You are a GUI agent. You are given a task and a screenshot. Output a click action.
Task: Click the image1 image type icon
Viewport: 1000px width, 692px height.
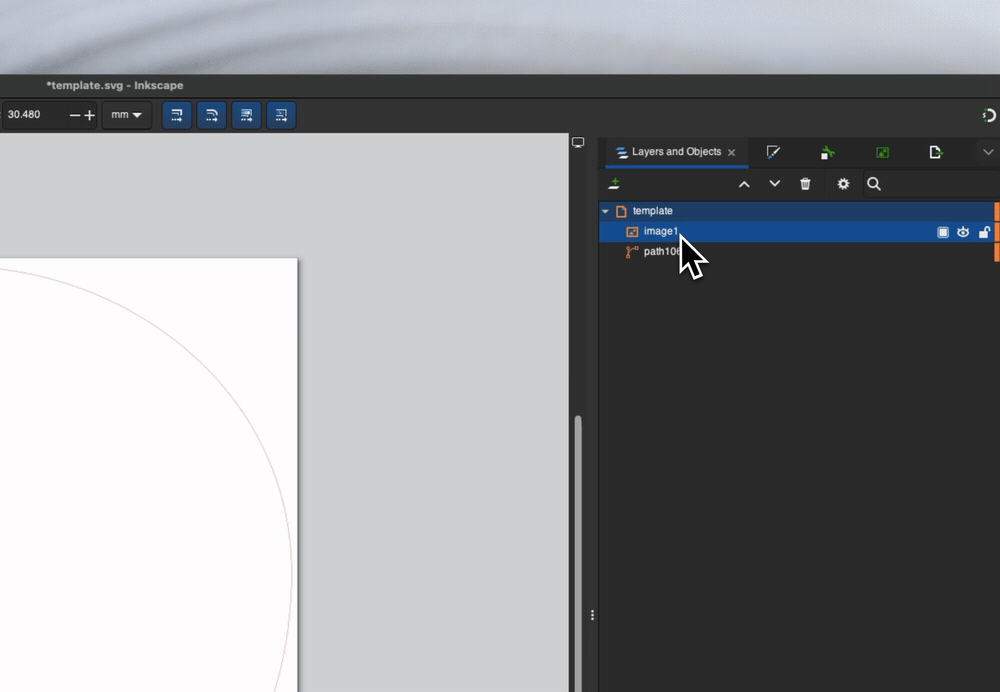coord(632,232)
